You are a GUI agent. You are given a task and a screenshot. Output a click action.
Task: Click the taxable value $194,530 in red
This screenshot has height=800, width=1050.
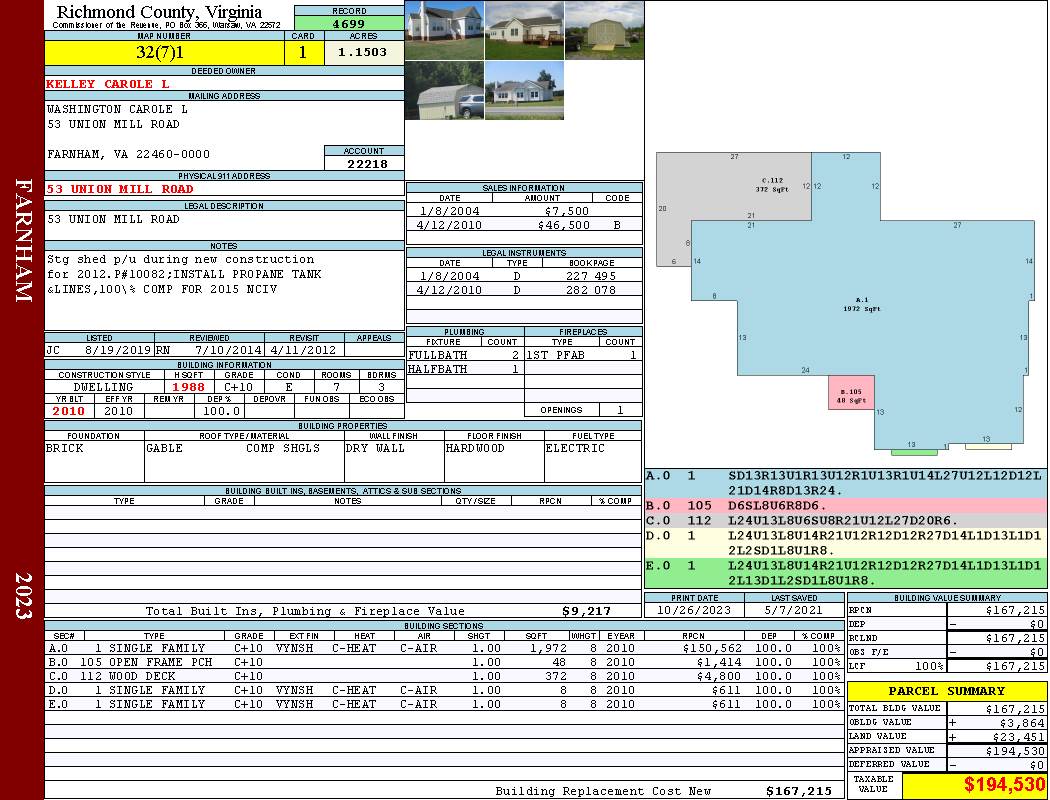click(x=1004, y=785)
